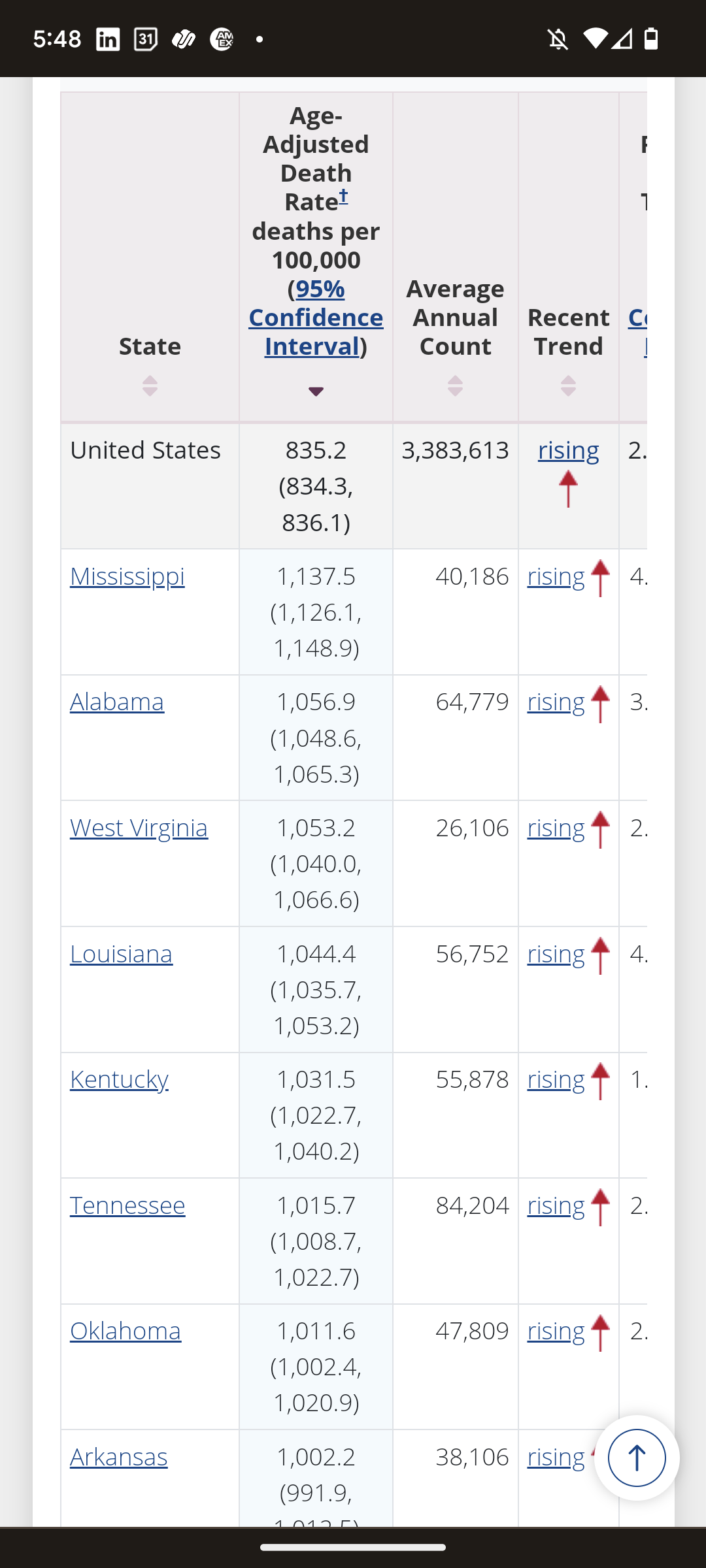
Task: Tap the scroll back to top button
Action: (x=636, y=1458)
